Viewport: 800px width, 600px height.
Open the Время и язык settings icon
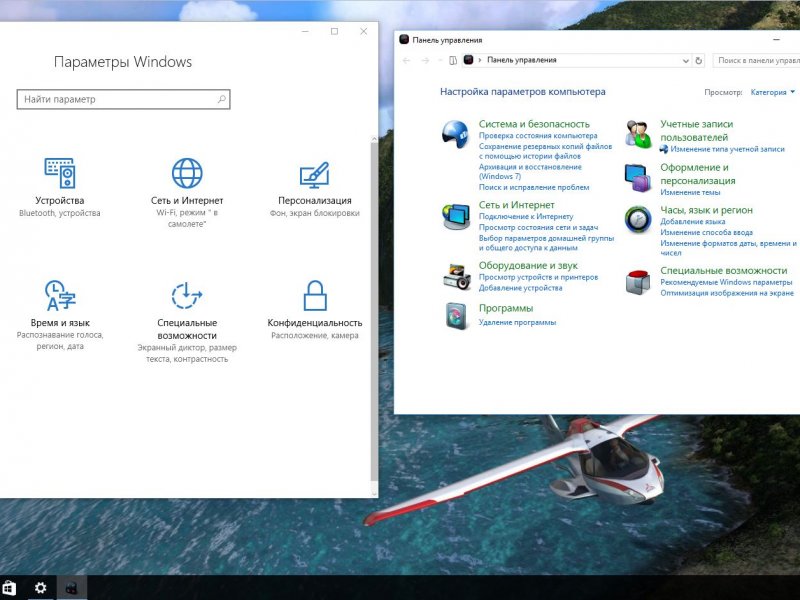[x=60, y=295]
